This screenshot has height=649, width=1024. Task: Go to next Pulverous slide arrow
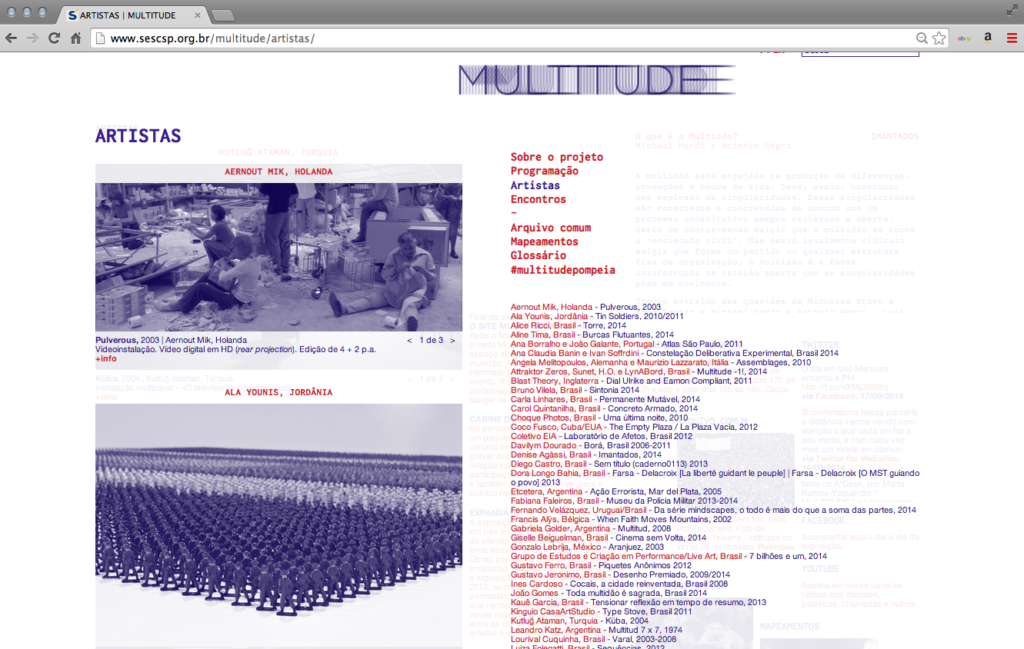(x=452, y=340)
